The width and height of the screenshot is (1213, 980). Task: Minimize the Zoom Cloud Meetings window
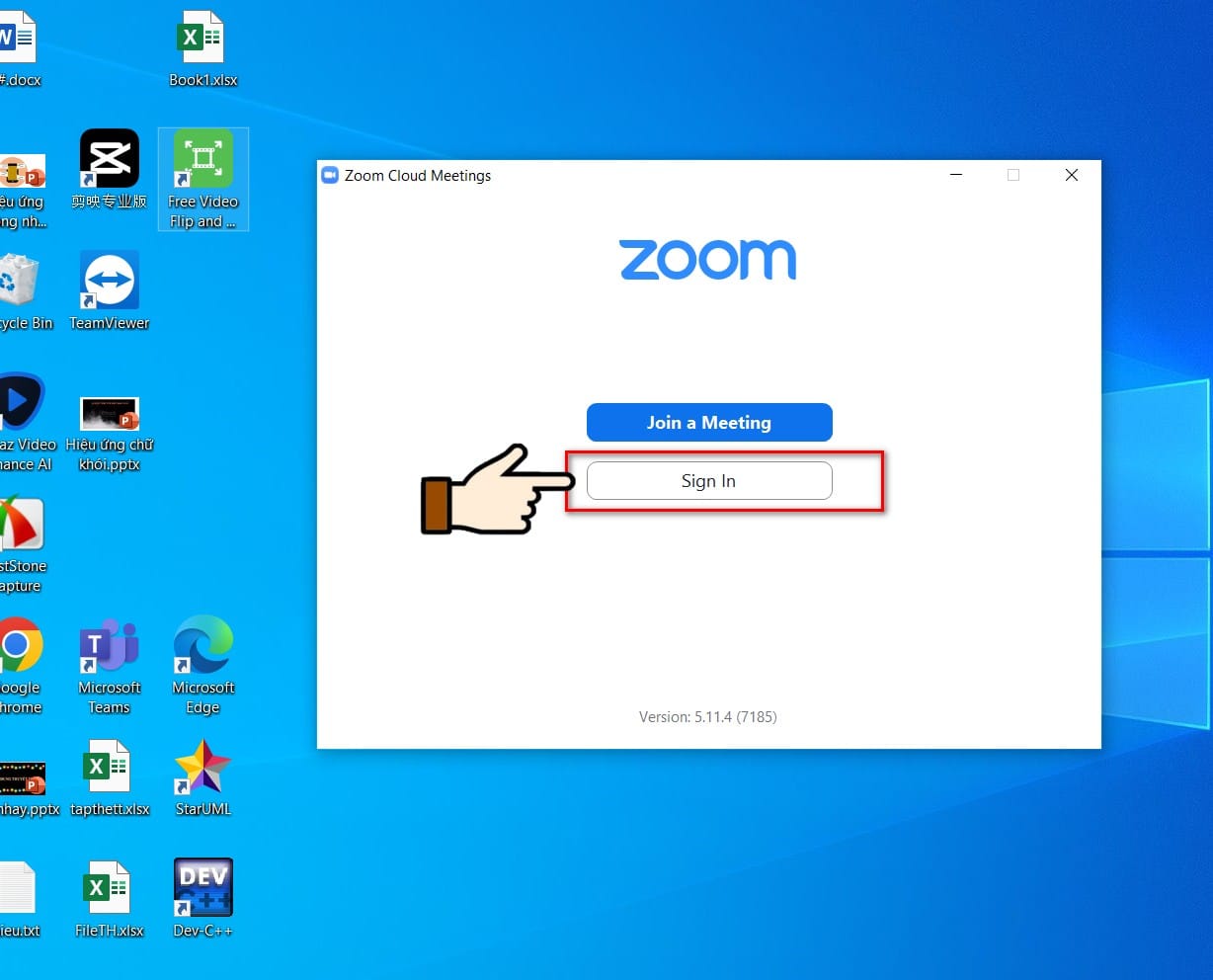956,175
